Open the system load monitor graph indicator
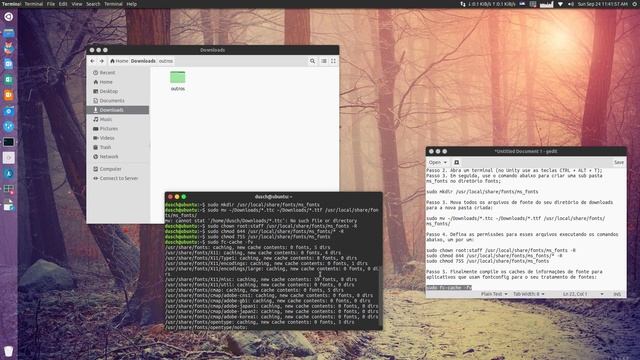This screenshot has width=640, height=360. [x=546, y=4]
